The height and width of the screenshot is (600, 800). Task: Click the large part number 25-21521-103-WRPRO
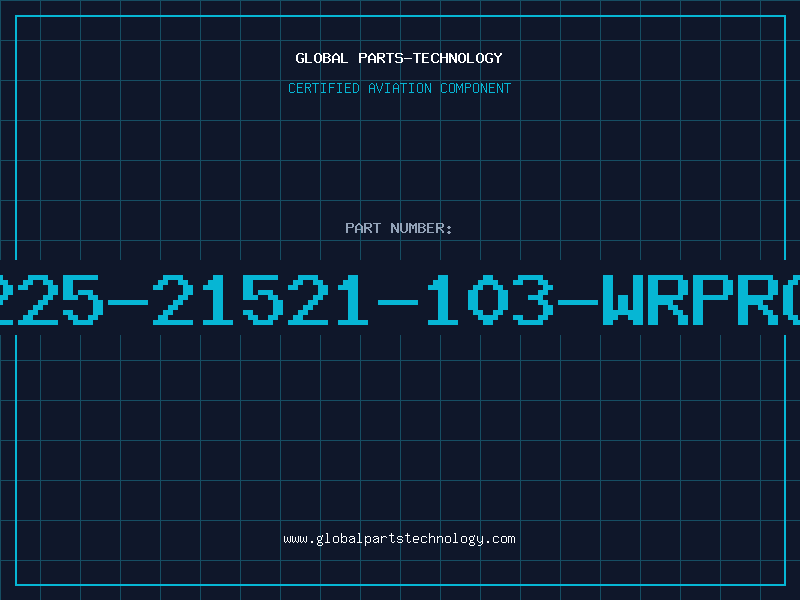(400, 300)
